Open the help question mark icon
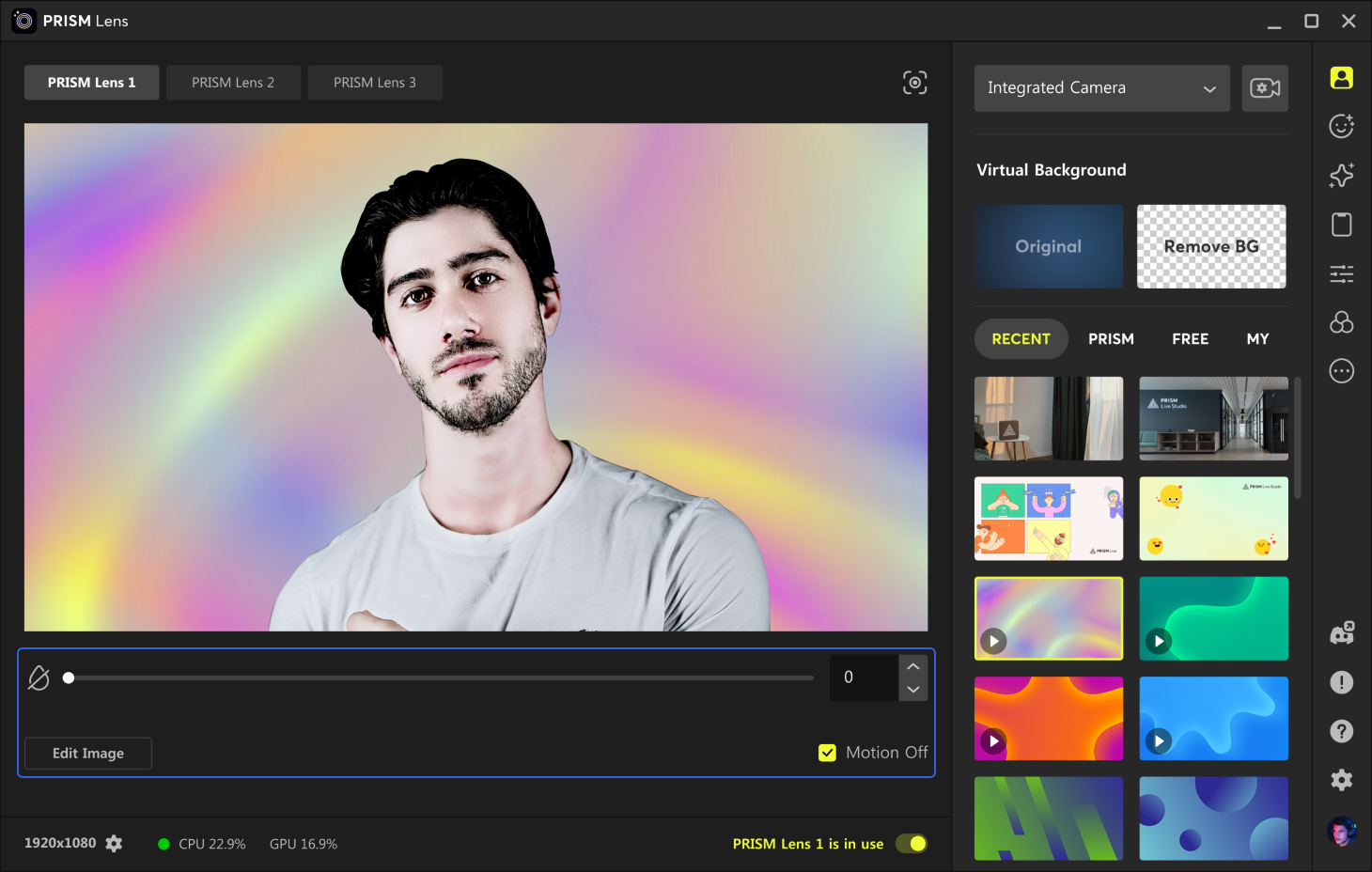This screenshot has height=872, width=1372. (1341, 731)
